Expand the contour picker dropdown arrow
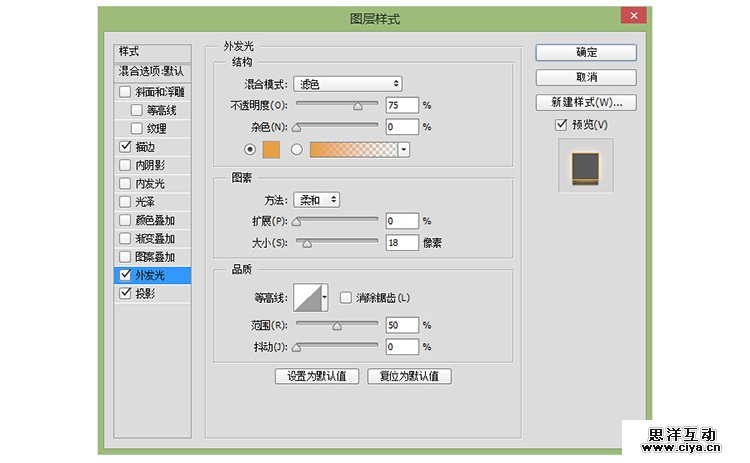 (x=325, y=298)
